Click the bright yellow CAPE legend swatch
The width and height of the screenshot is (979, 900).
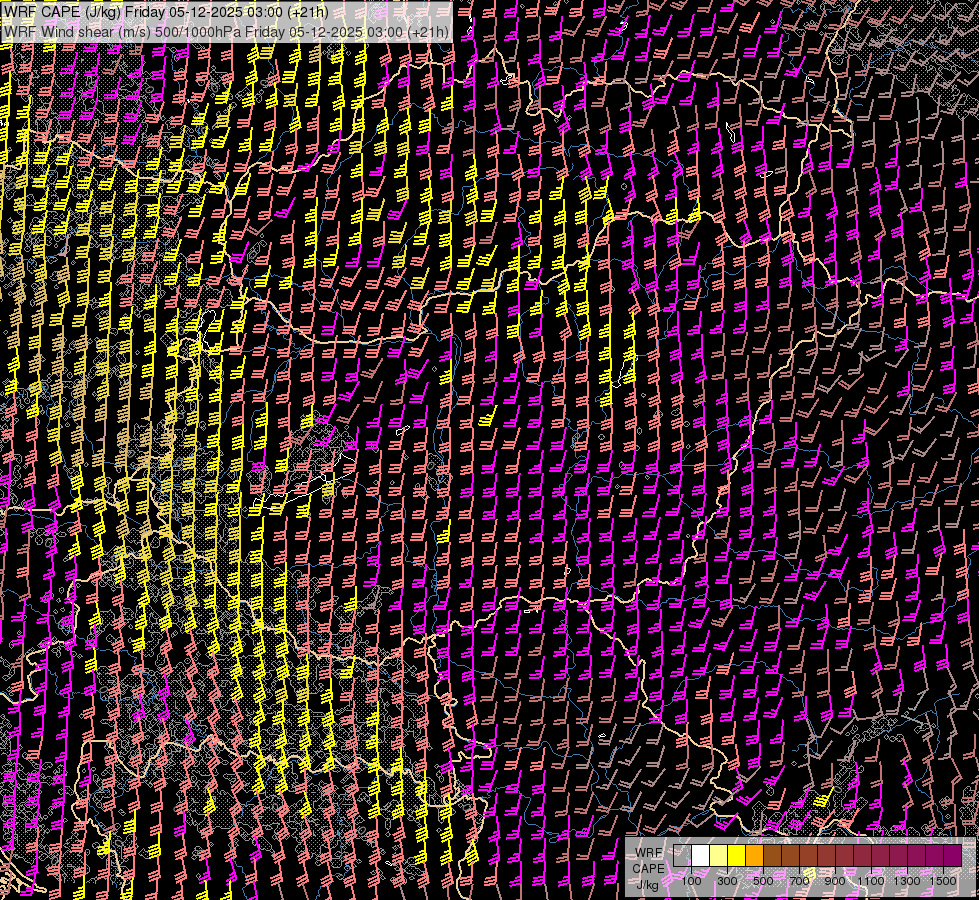[736, 856]
